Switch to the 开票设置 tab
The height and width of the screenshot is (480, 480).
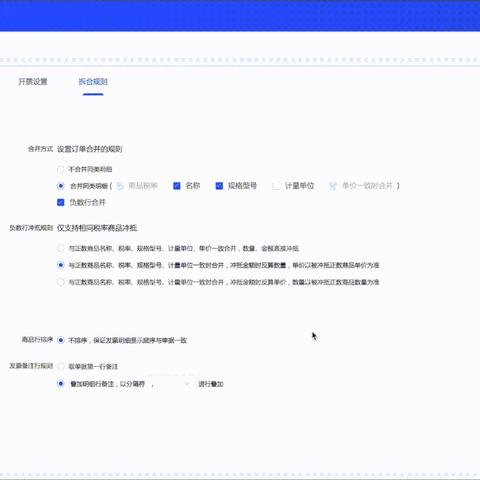33,82
